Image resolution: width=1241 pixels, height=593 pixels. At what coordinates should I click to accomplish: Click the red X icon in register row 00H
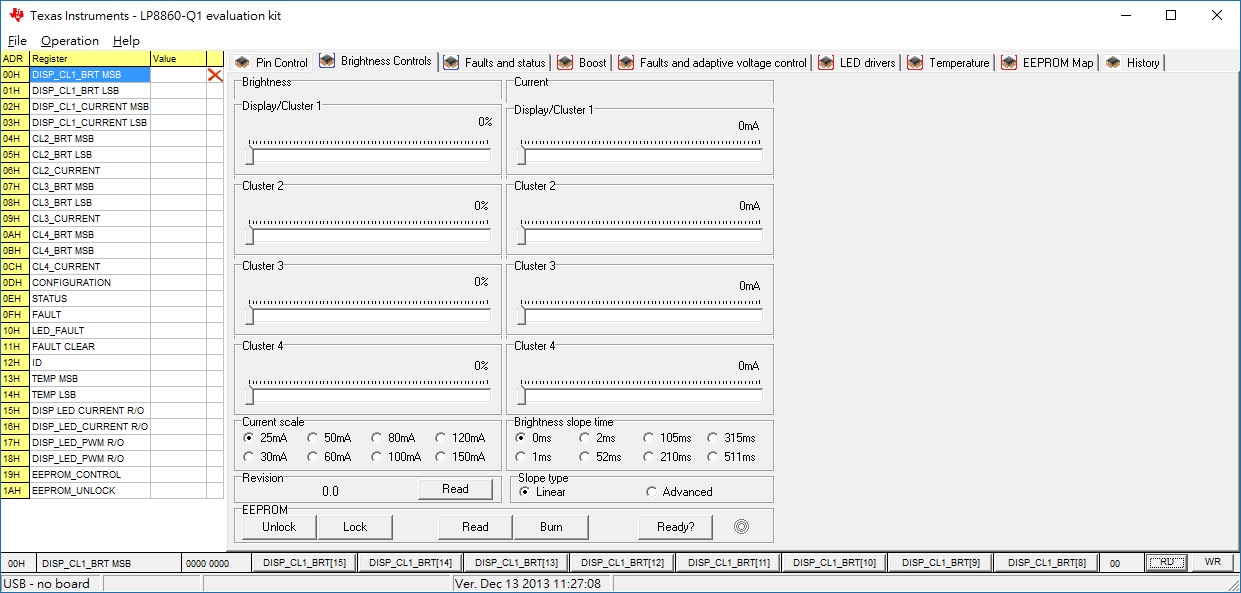pyautogui.click(x=214, y=75)
